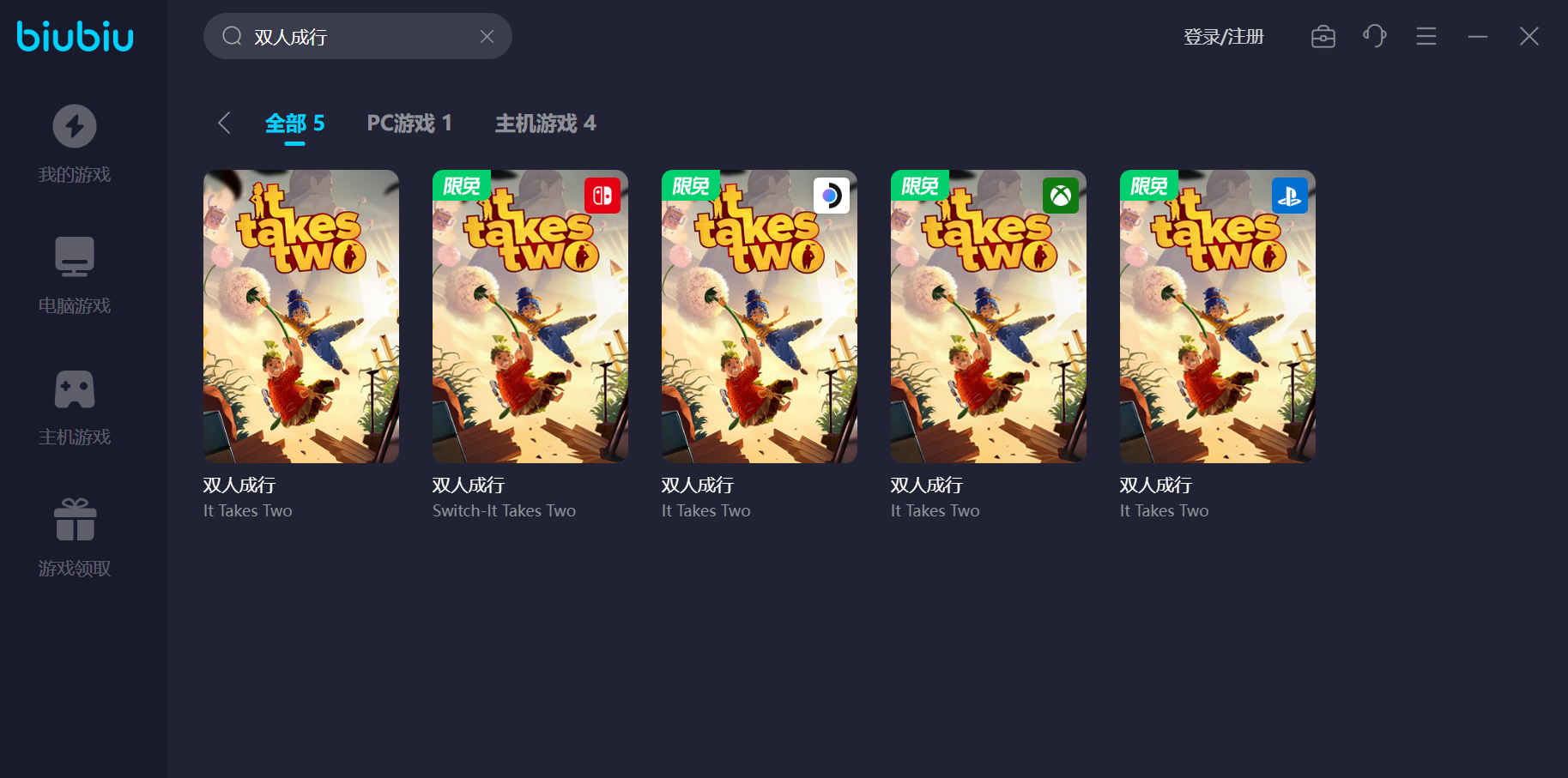Open game gift claim icon

(75, 520)
